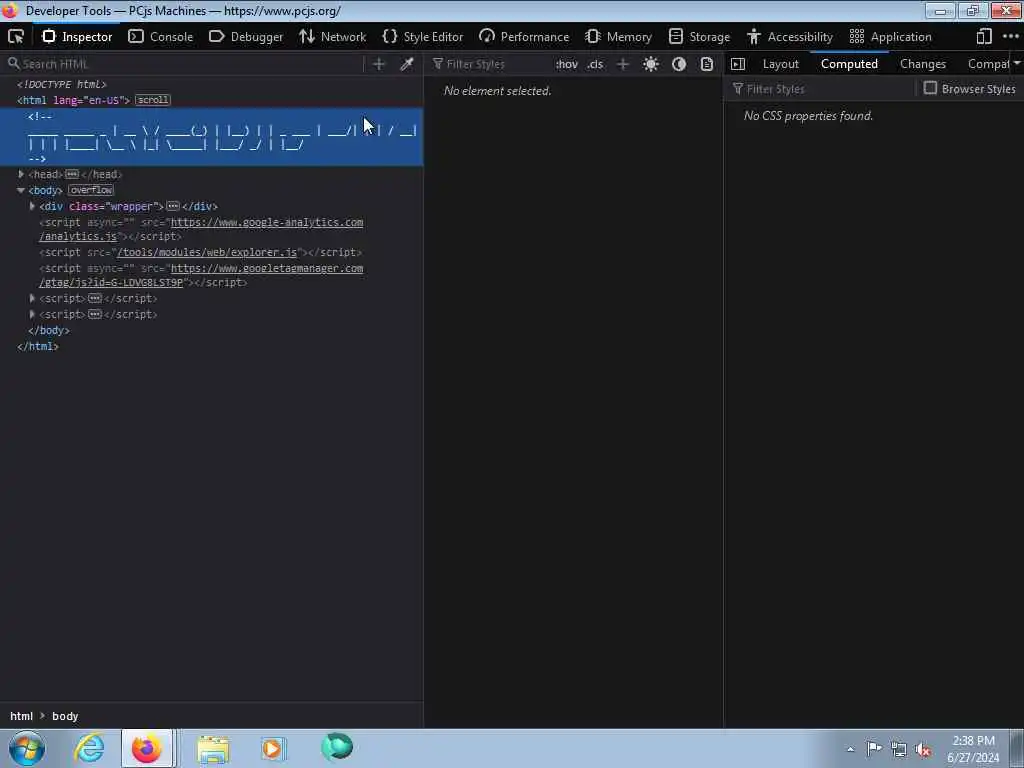
Task: Toggle print media simulation
Action: 707,64
